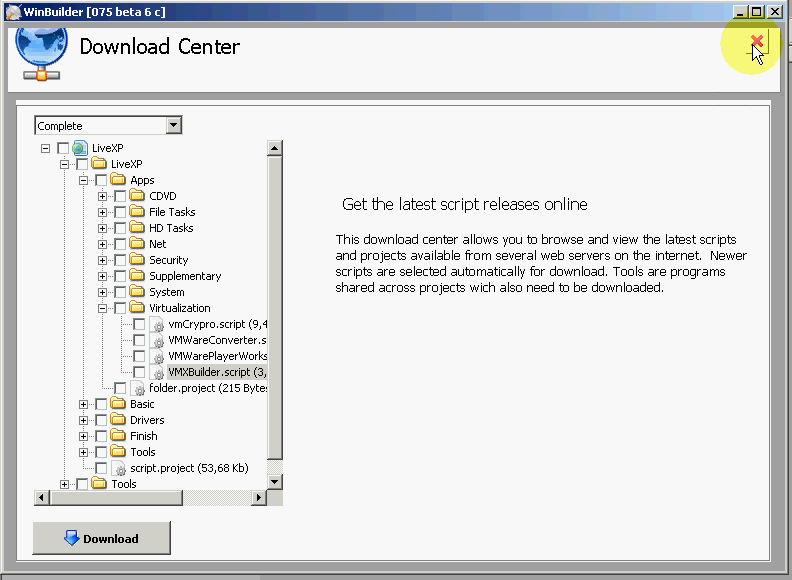Collapse the Apps tree node

coord(83,180)
